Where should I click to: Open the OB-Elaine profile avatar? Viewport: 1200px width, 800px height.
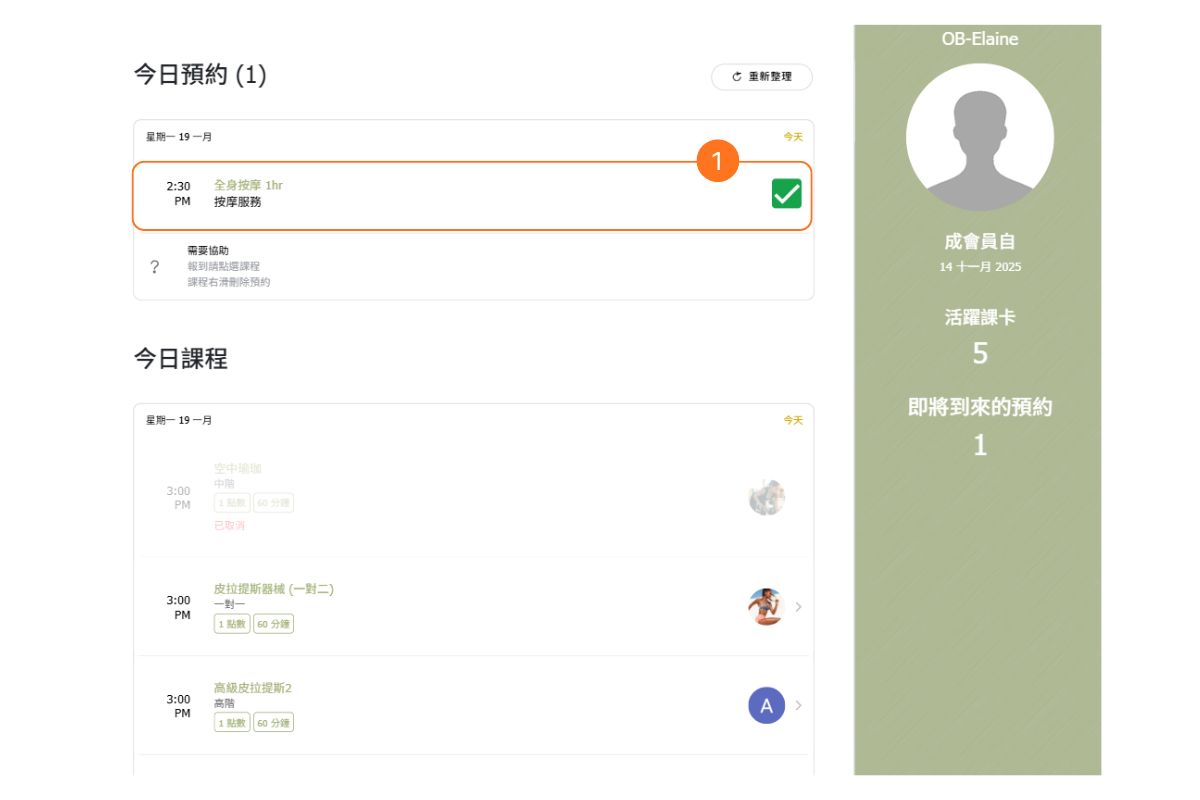pyautogui.click(x=979, y=138)
